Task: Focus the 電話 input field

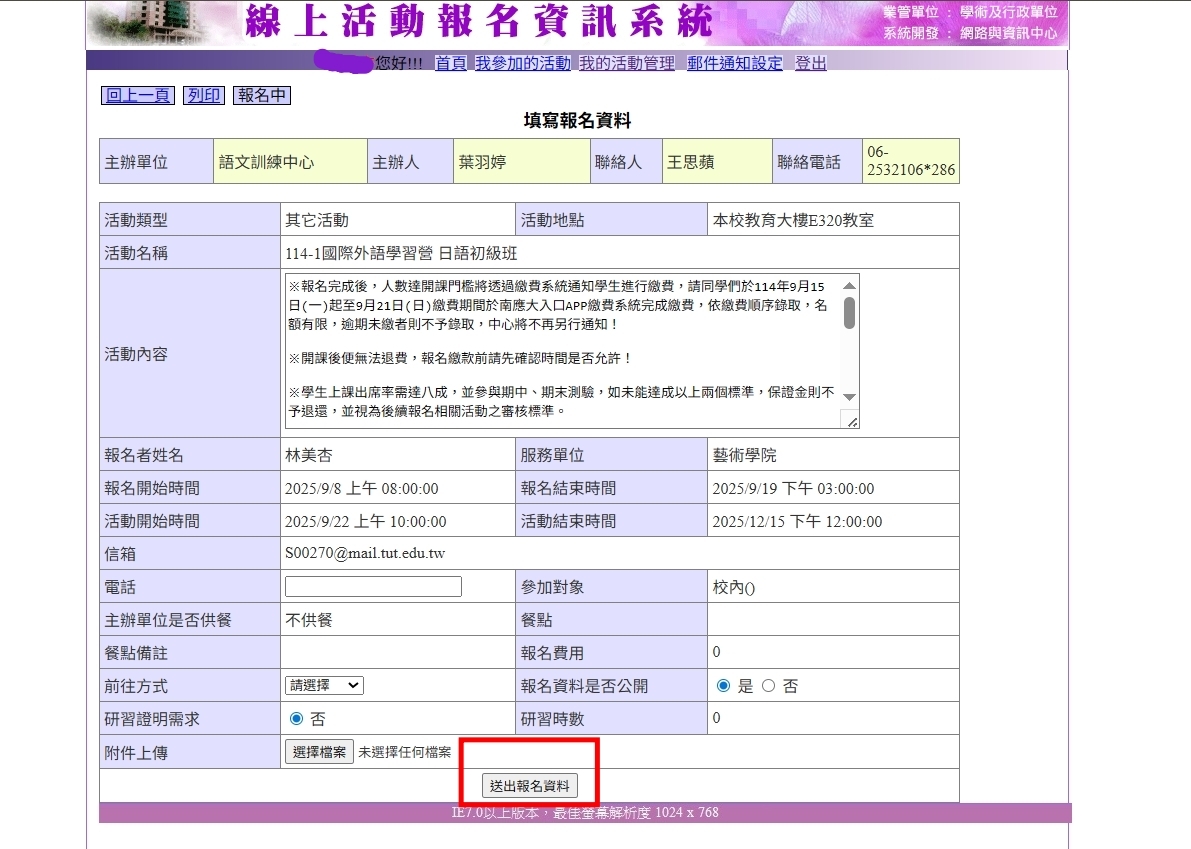Action: coord(373,587)
